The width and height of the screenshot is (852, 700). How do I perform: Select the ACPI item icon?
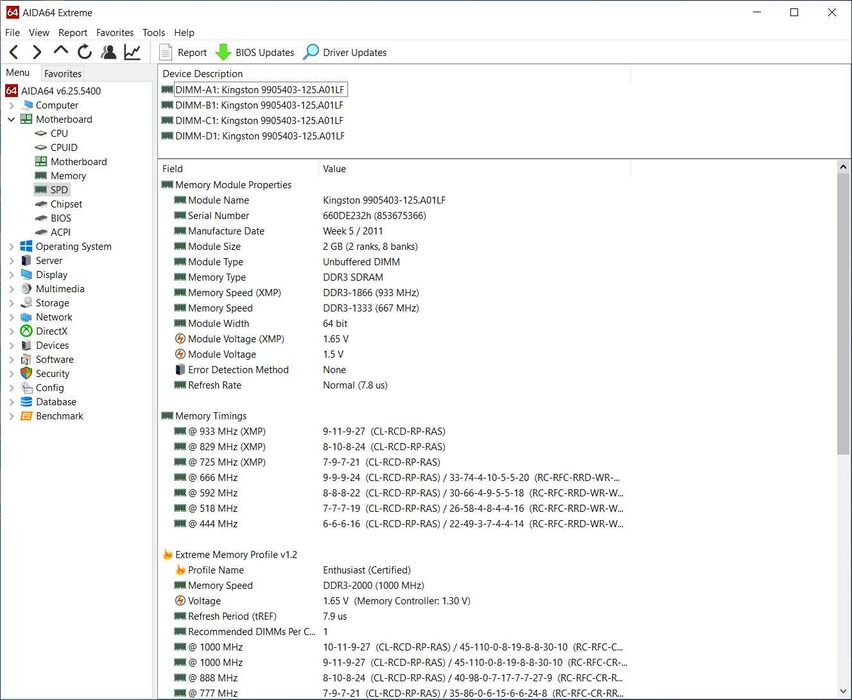pyautogui.click(x=41, y=232)
